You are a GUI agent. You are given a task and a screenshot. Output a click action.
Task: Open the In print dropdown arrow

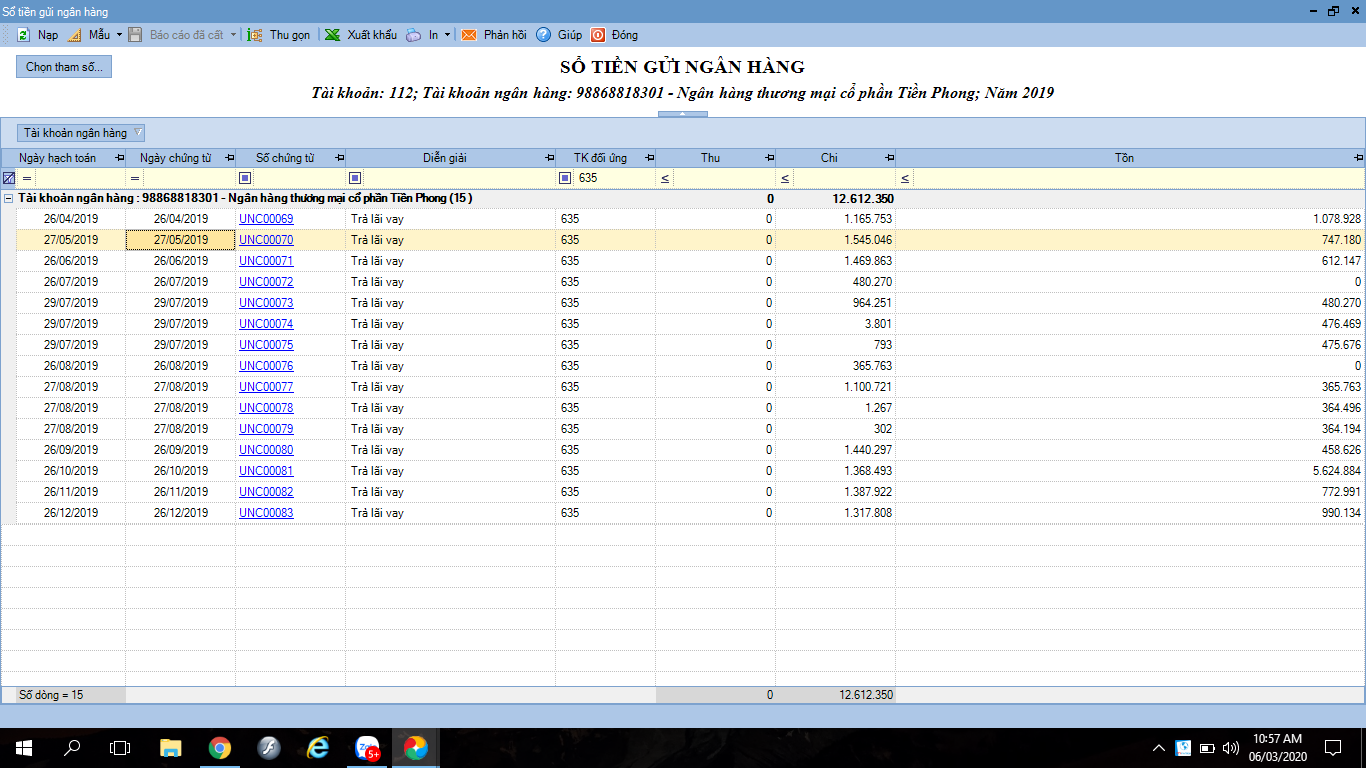(x=447, y=35)
